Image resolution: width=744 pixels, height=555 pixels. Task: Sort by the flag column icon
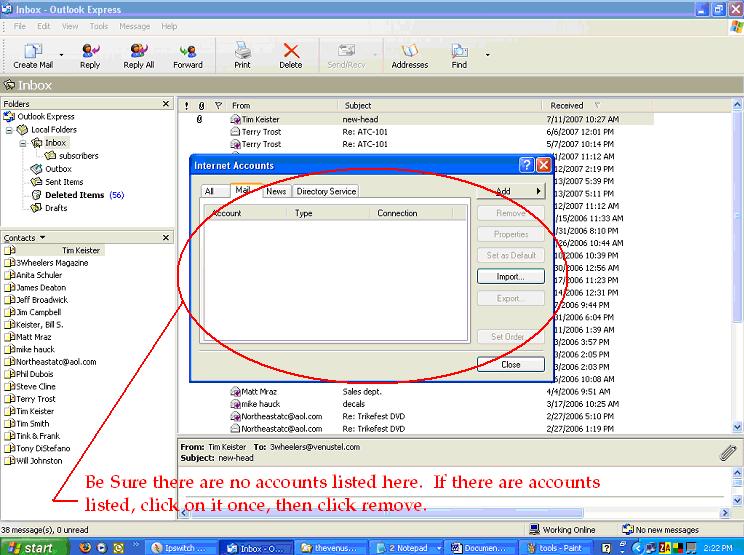pyautogui.click(x=218, y=105)
